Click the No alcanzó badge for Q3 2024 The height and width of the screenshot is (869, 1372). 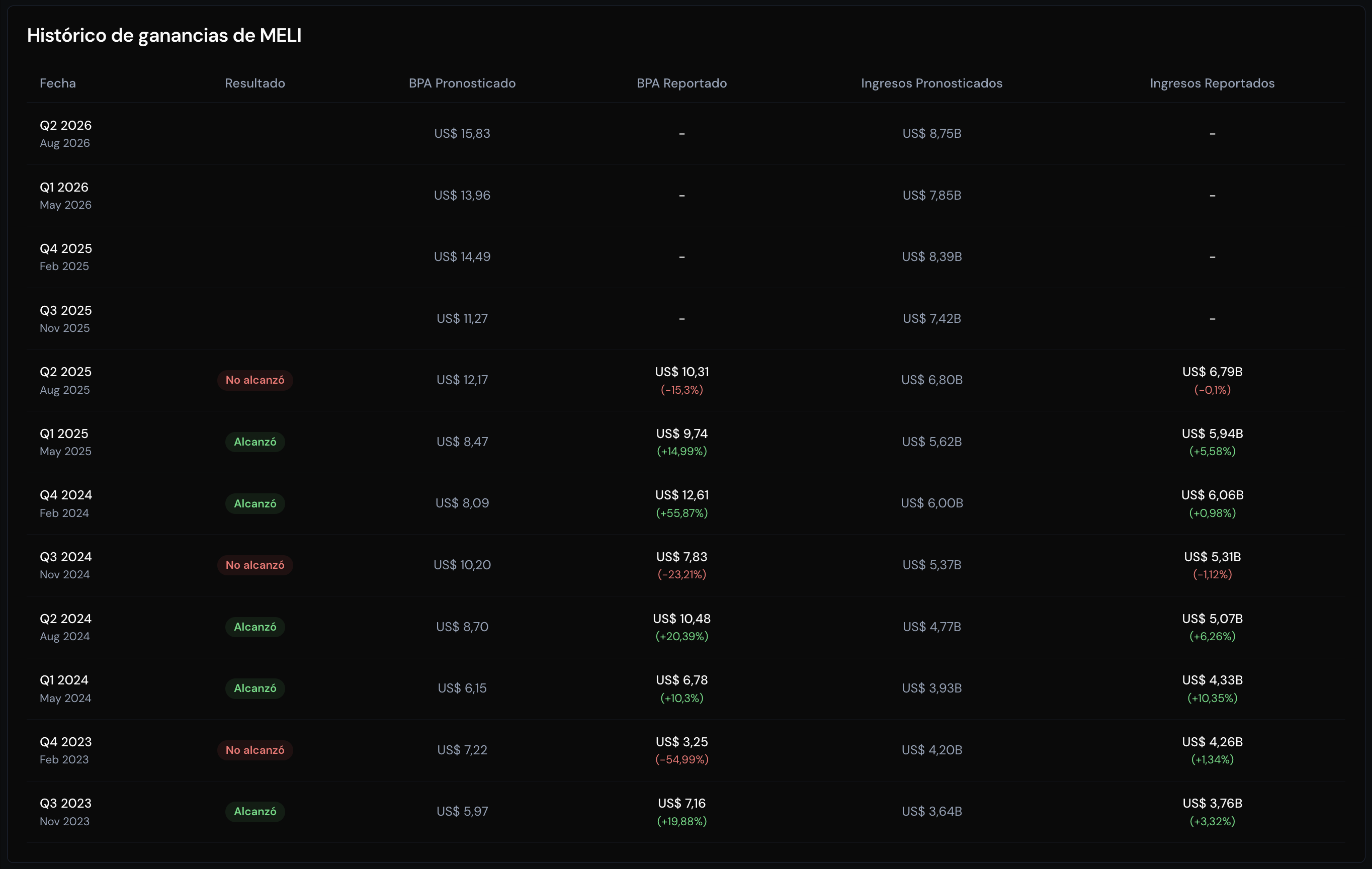click(254, 565)
